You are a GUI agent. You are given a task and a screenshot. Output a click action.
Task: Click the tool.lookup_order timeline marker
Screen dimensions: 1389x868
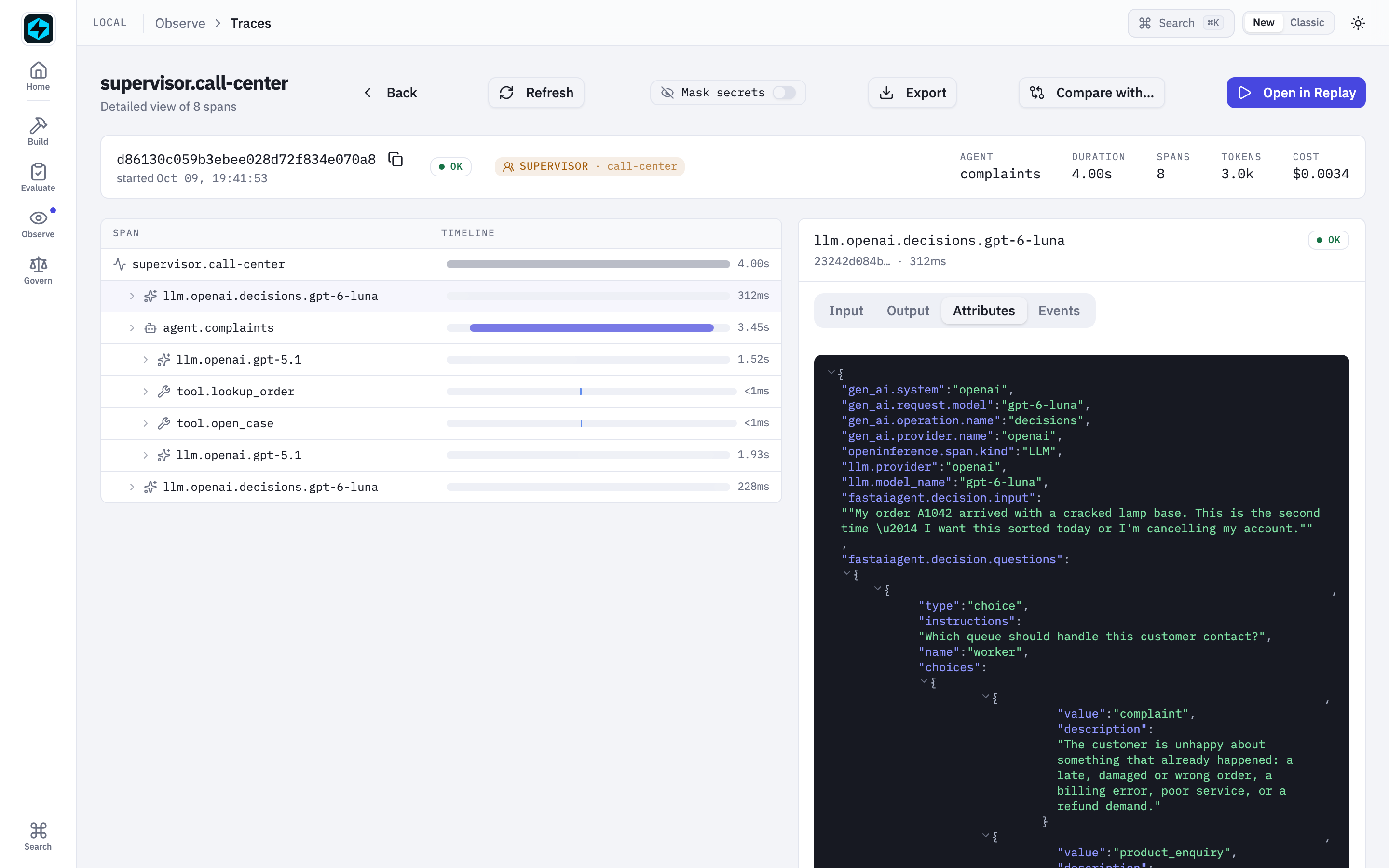580,392
